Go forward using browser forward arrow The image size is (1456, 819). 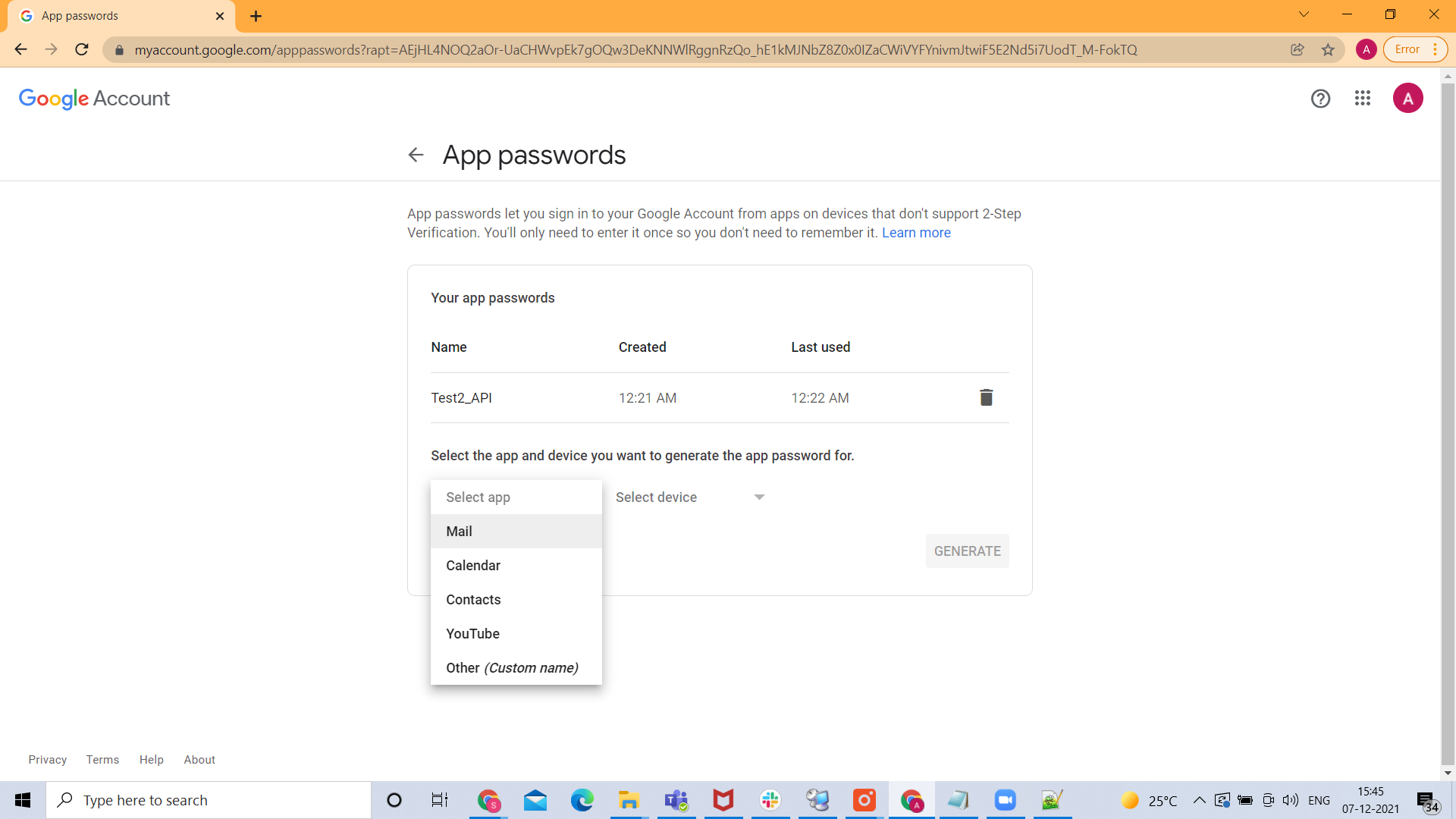coord(51,49)
